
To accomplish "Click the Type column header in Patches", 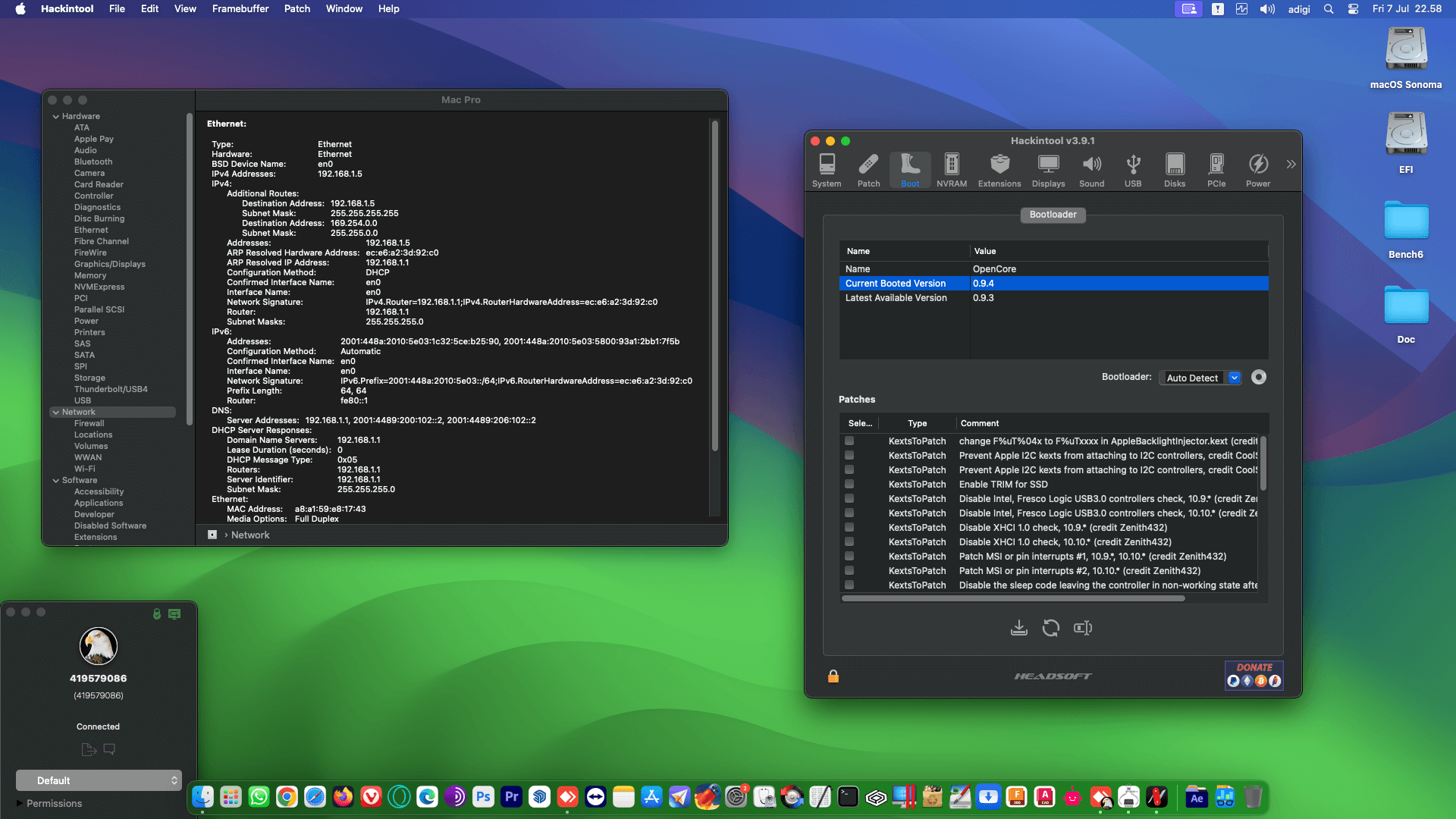I will click(918, 423).
